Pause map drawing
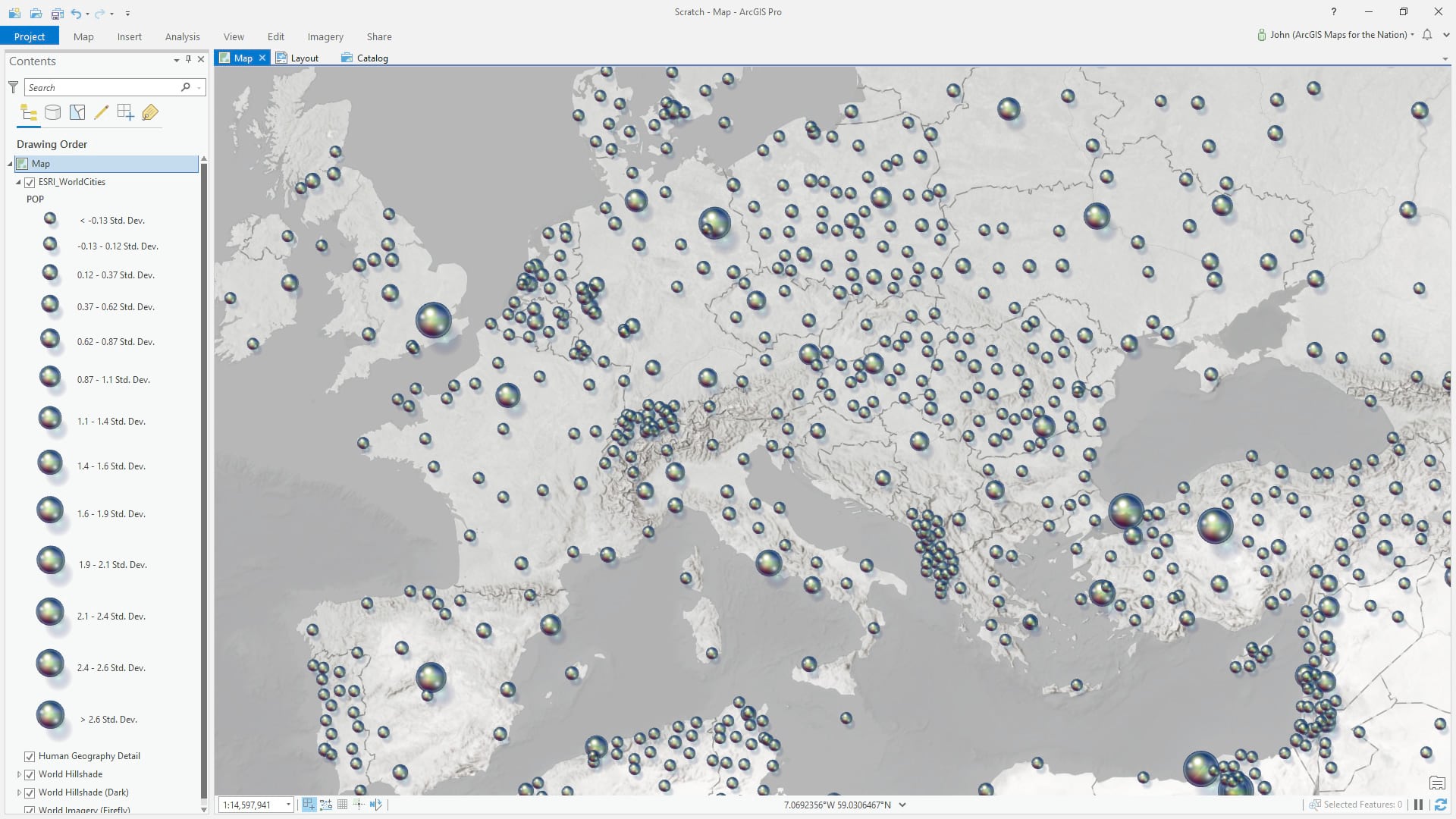The width and height of the screenshot is (1456, 819). coord(1418,805)
